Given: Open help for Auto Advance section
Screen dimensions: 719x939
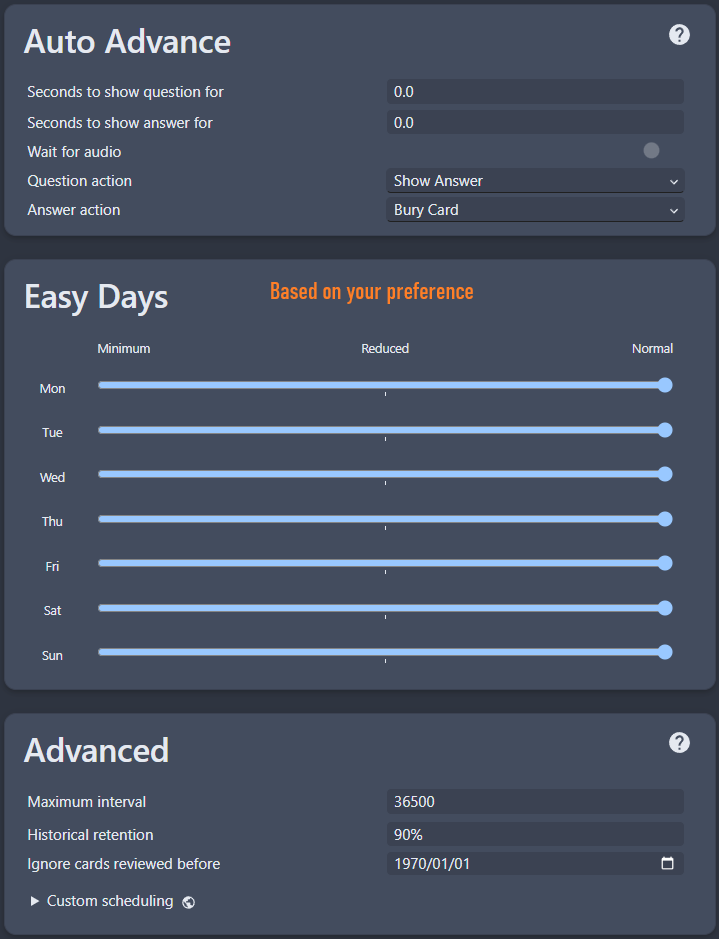Looking at the screenshot, I should (679, 35).
